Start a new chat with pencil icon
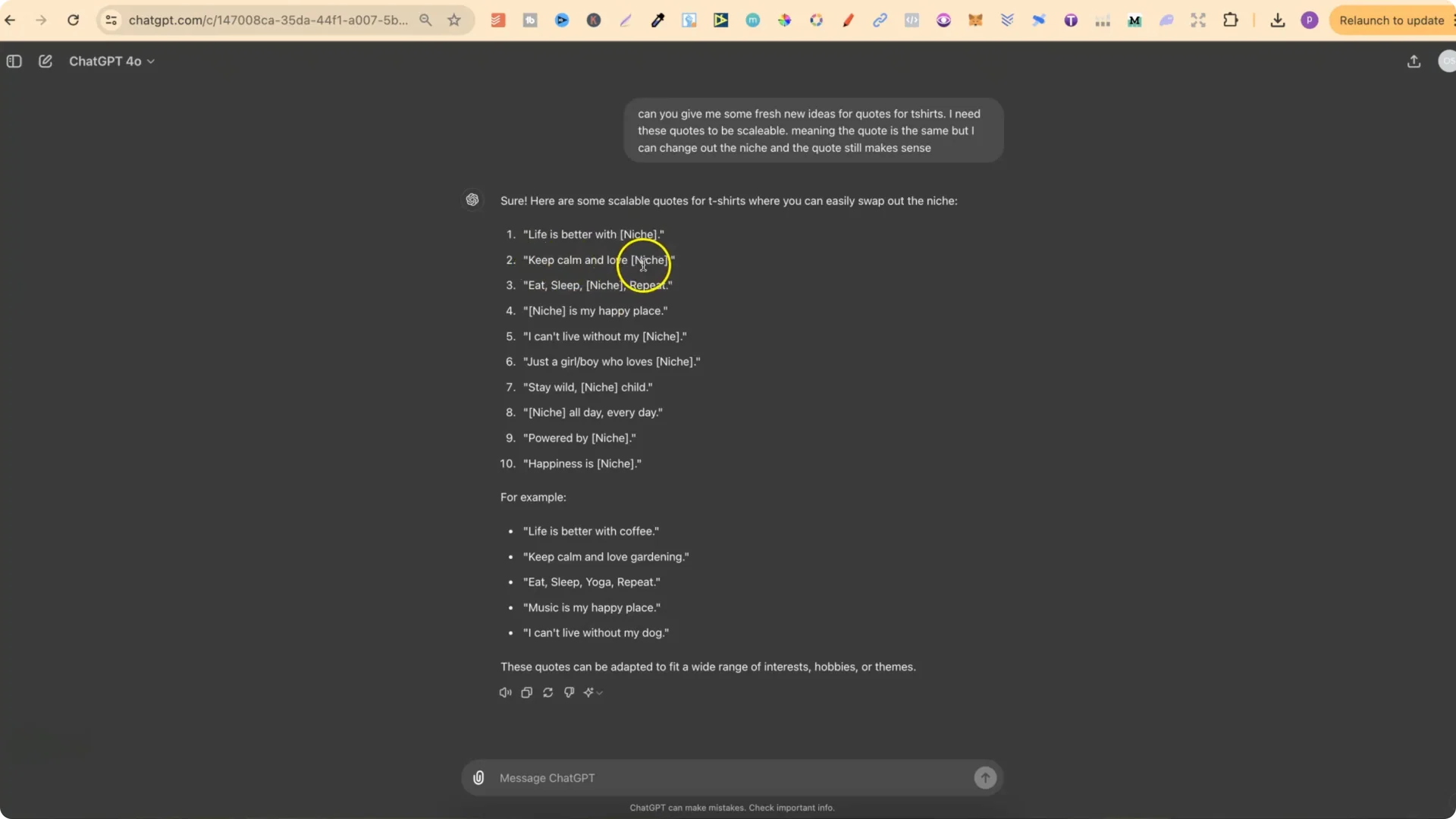The height and width of the screenshot is (819, 1456). [45, 61]
